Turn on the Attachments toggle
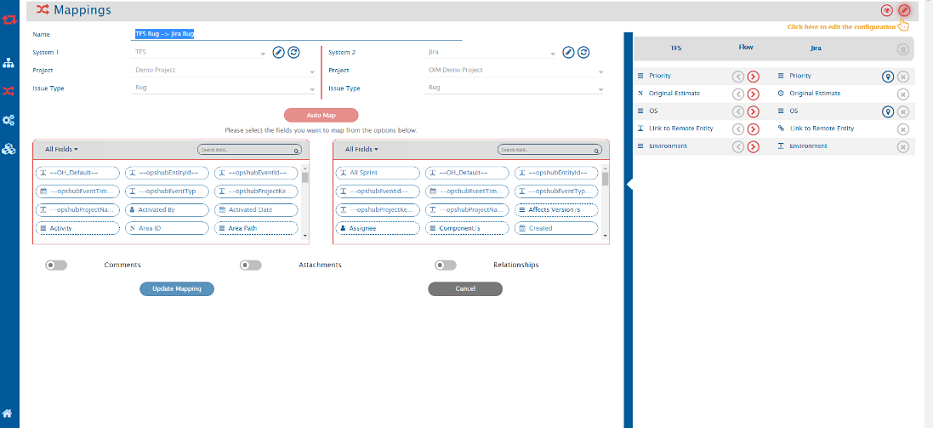 pyautogui.click(x=250, y=265)
